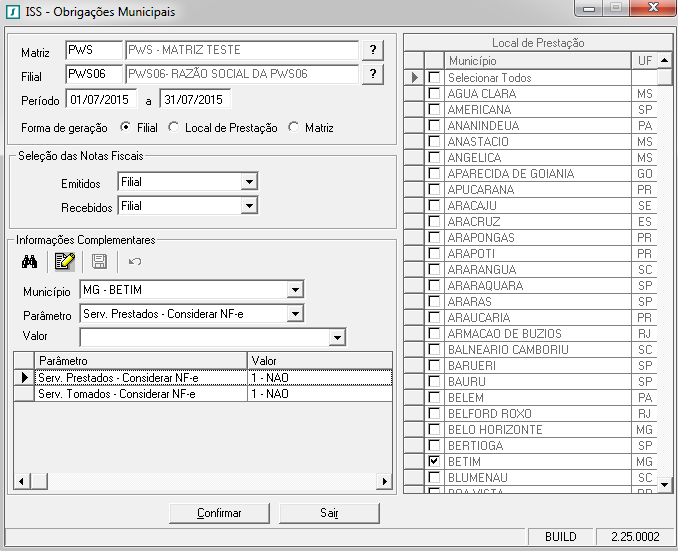678x551 pixels.
Task: Click Período end date 31/07/2015 field
Action: [x=195, y=99]
